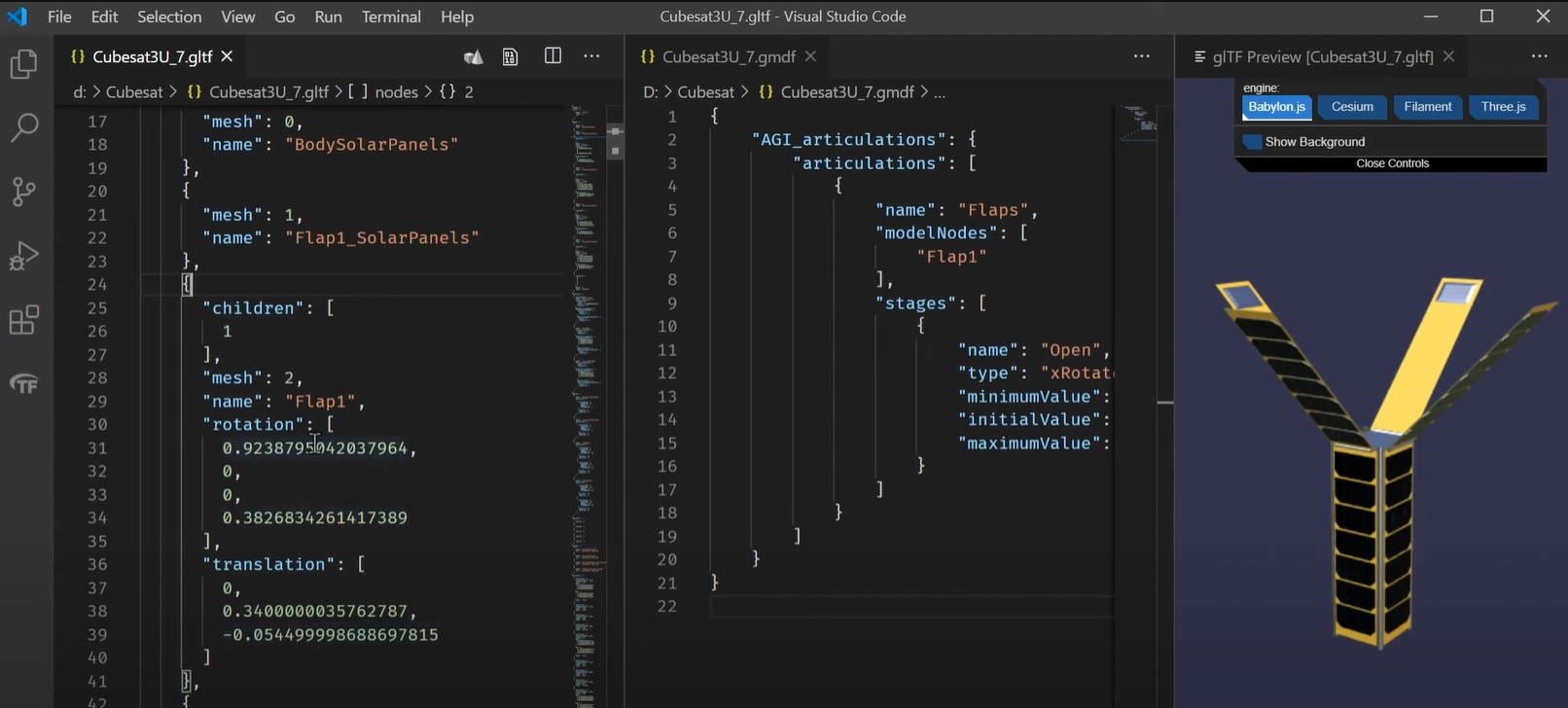Viewport: 1568px width, 708px height.
Task: Click the "modelNodes" key on line 6
Action: (936, 232)
